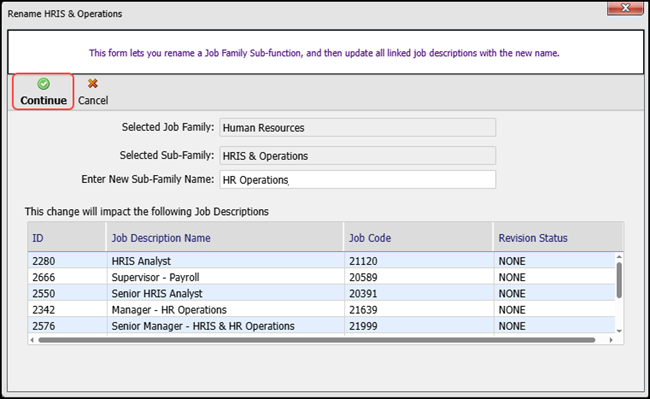Screen dimensions: 650x399
Task: Close the Rename HRIS & Operations dialog
Action: pos(625,8)
